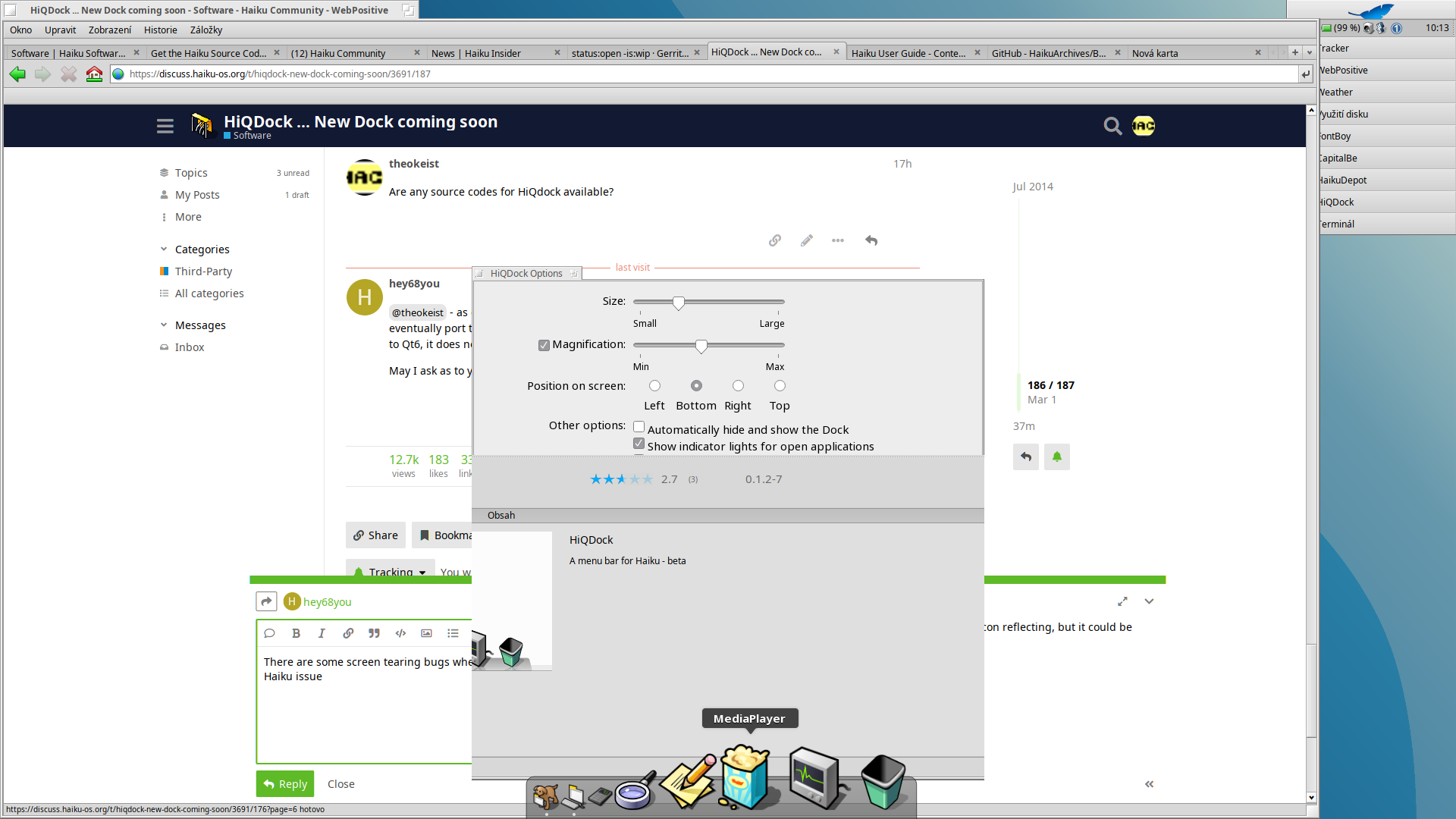Open ActivityMonitor screen icon in dock
The image size is (1456, 819).
coord(816,778)
